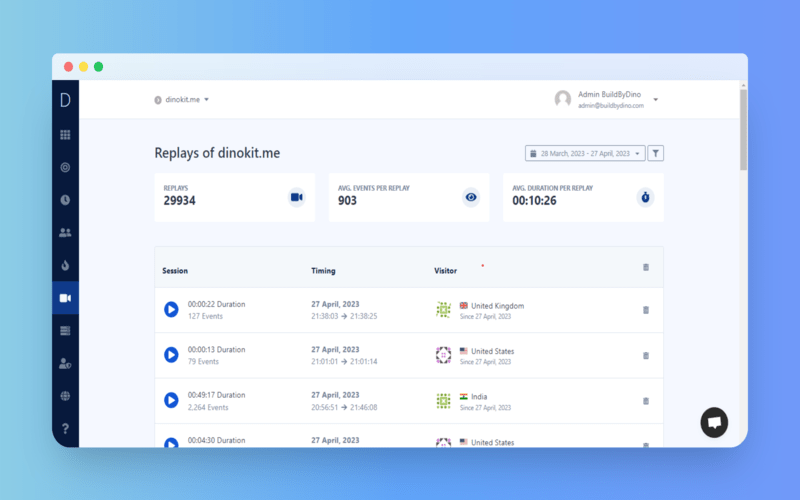Viewport: 800px width, 500px height.
Task: Click the Session column header
Action: [175, 271]
